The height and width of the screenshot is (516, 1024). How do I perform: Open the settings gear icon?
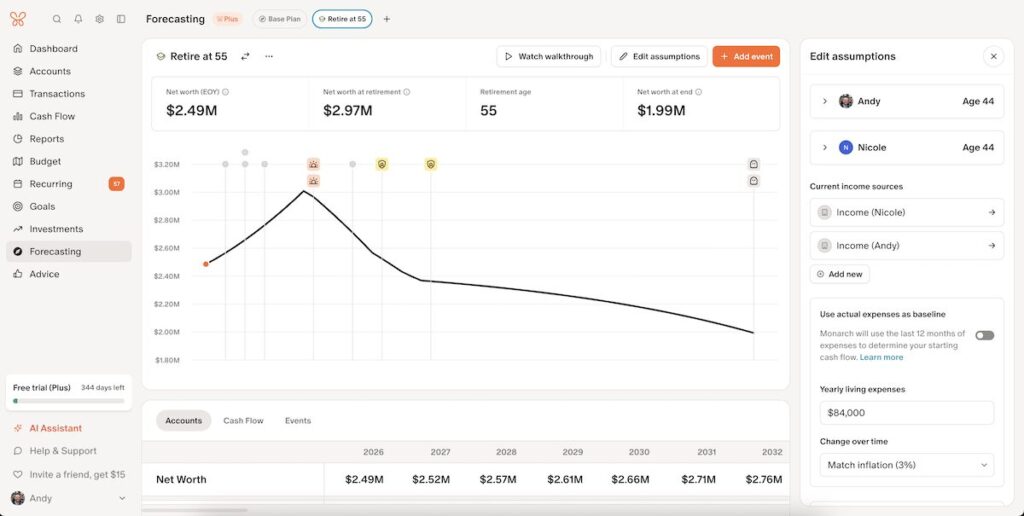(99, 19)
